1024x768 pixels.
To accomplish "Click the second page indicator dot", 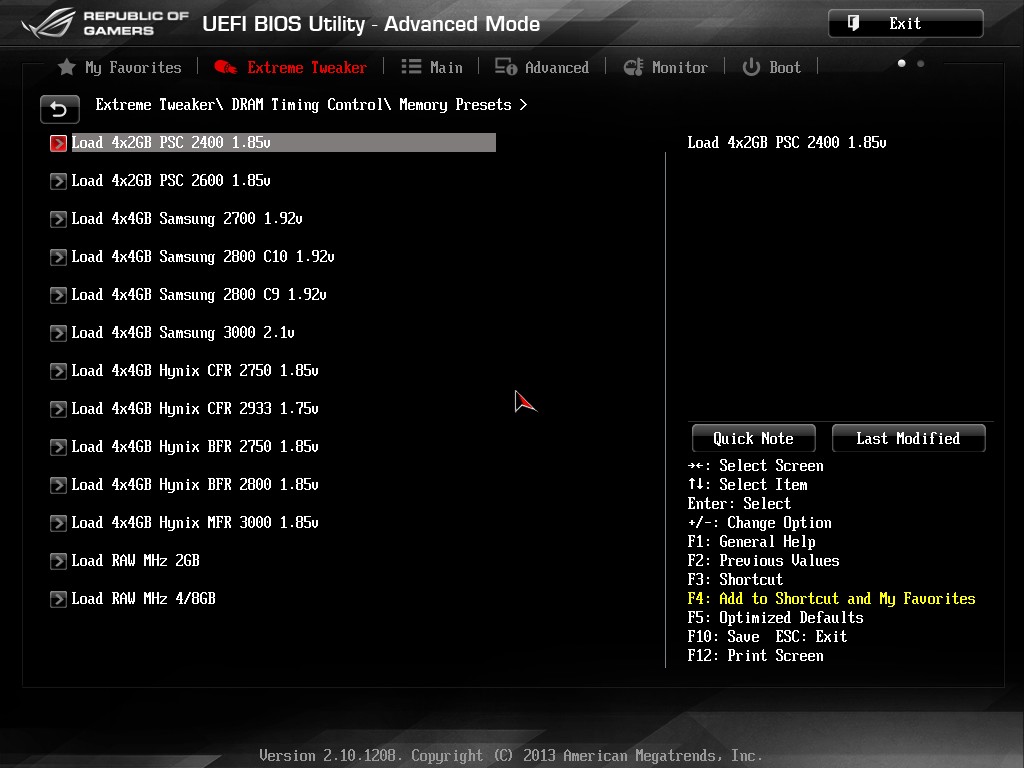I will click(x=920, y=63).
